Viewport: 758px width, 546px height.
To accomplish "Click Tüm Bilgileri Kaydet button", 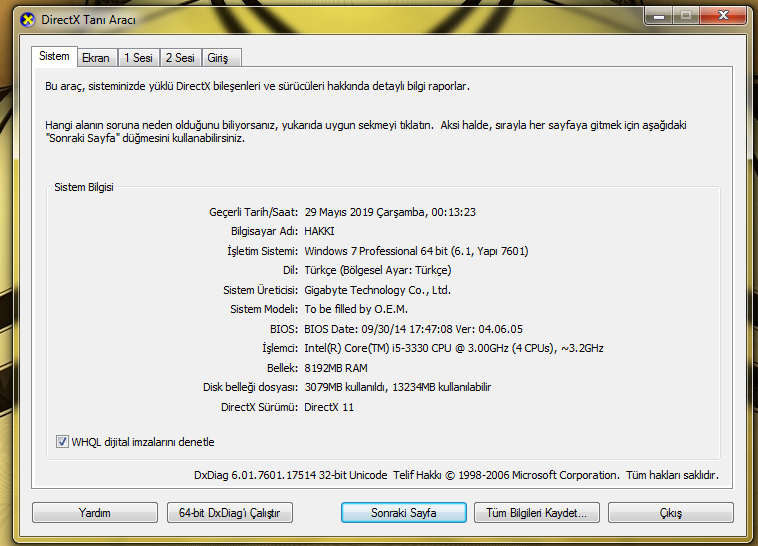I will point(537,513).
